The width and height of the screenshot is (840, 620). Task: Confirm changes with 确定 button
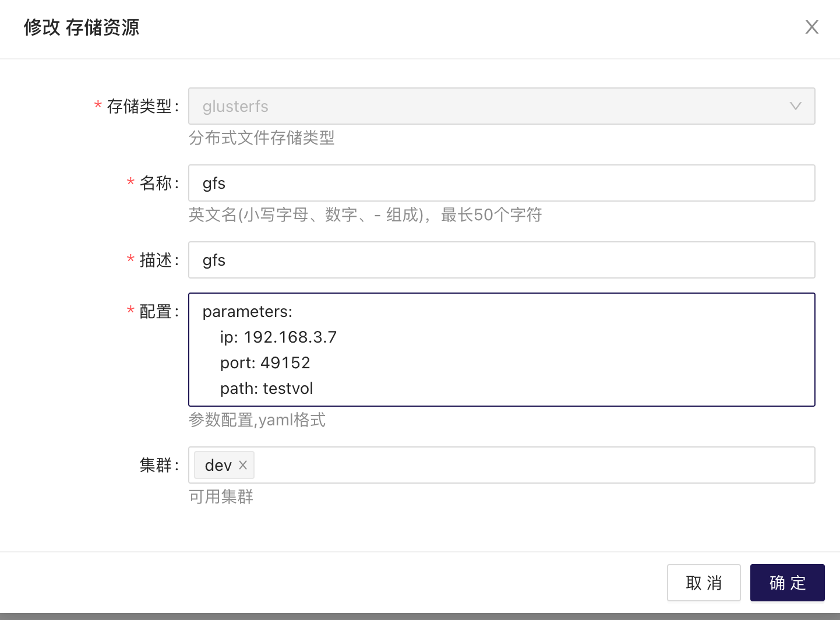787,582
